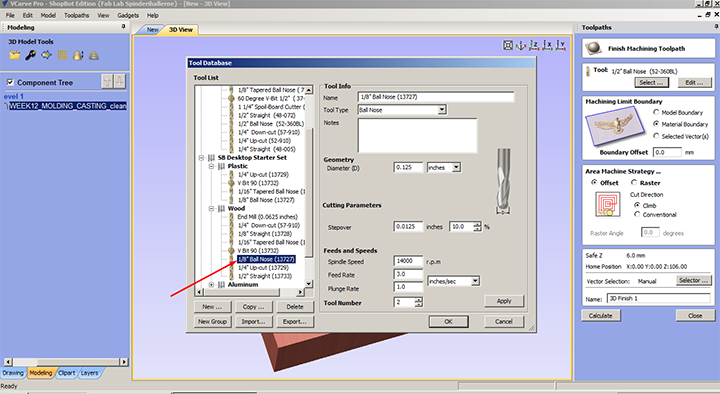Select 1/4" Up-cut (13729) under Plastic
Screen dimensions: 720x394
263,174
